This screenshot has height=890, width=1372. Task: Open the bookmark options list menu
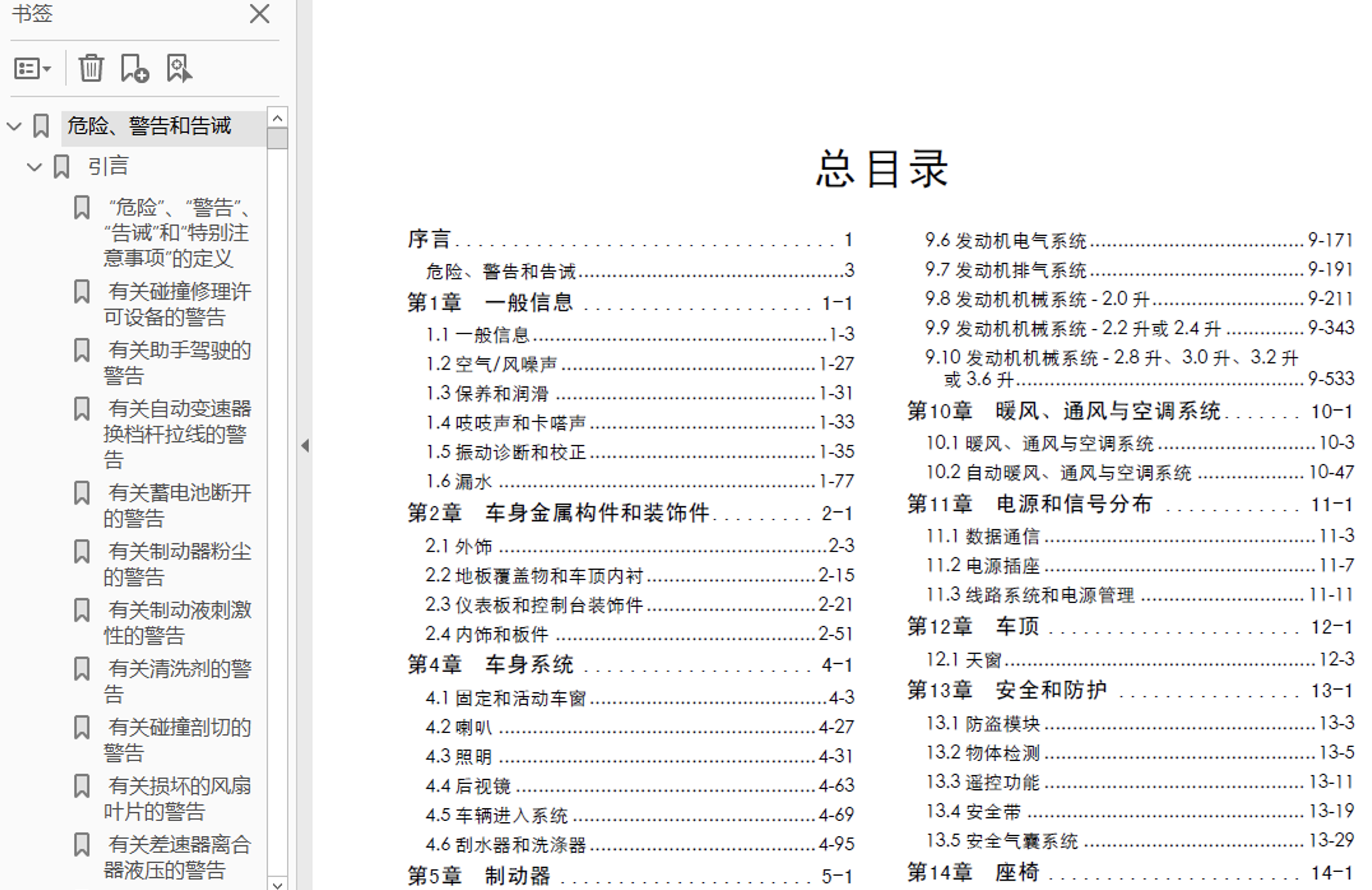tap(32, 68)
